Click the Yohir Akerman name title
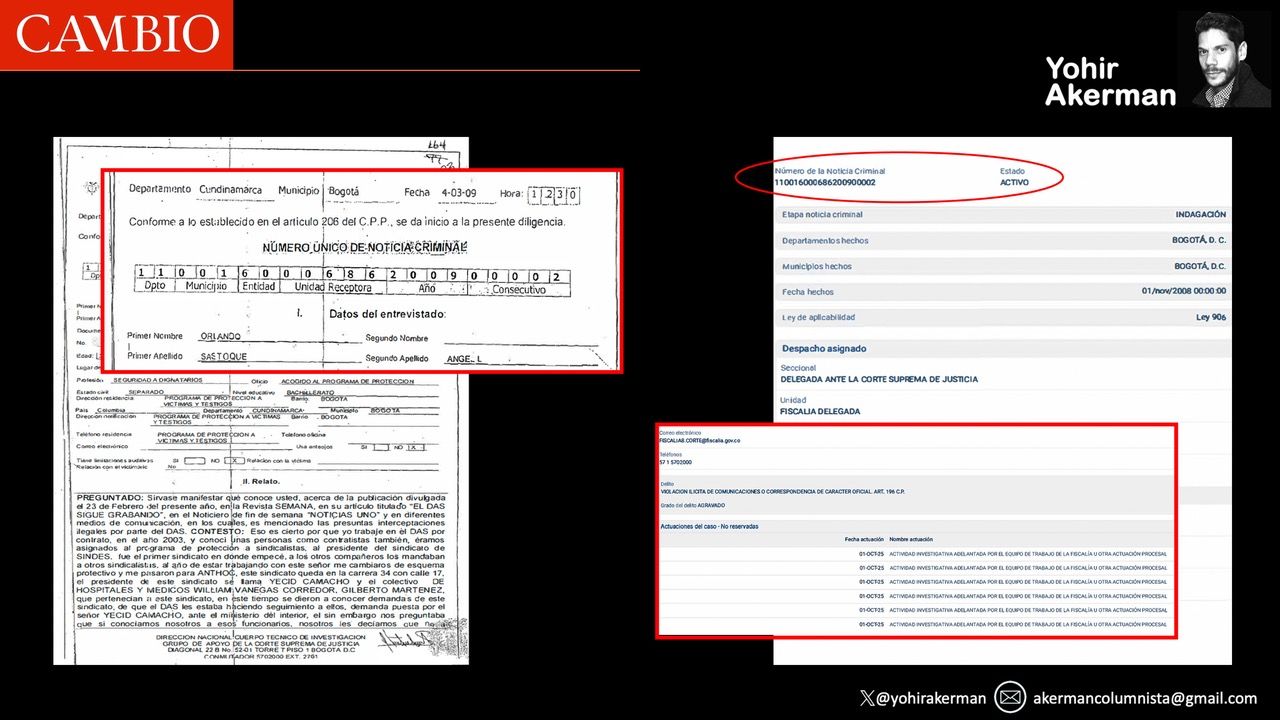The width and height of the screenshot is (1280, 720). (x=1110, y=81)
